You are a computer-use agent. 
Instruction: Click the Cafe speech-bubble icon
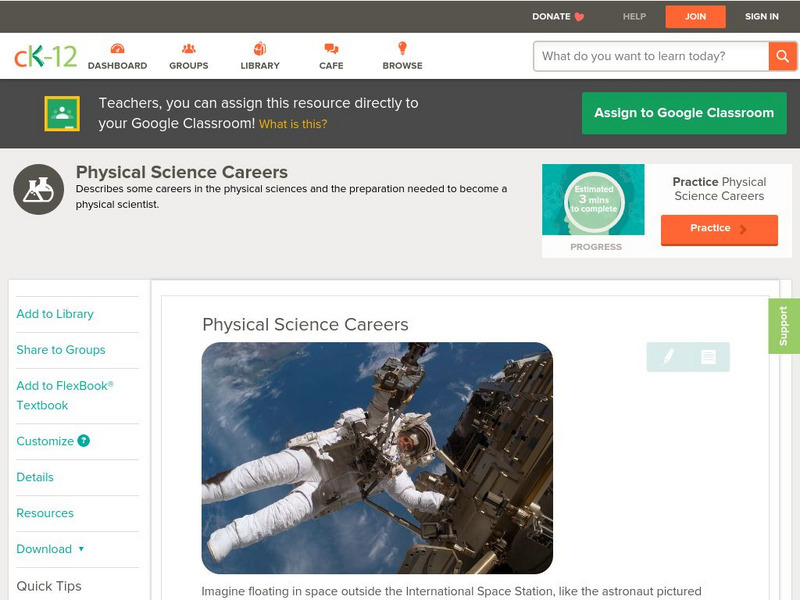click(x=330, y=47)
